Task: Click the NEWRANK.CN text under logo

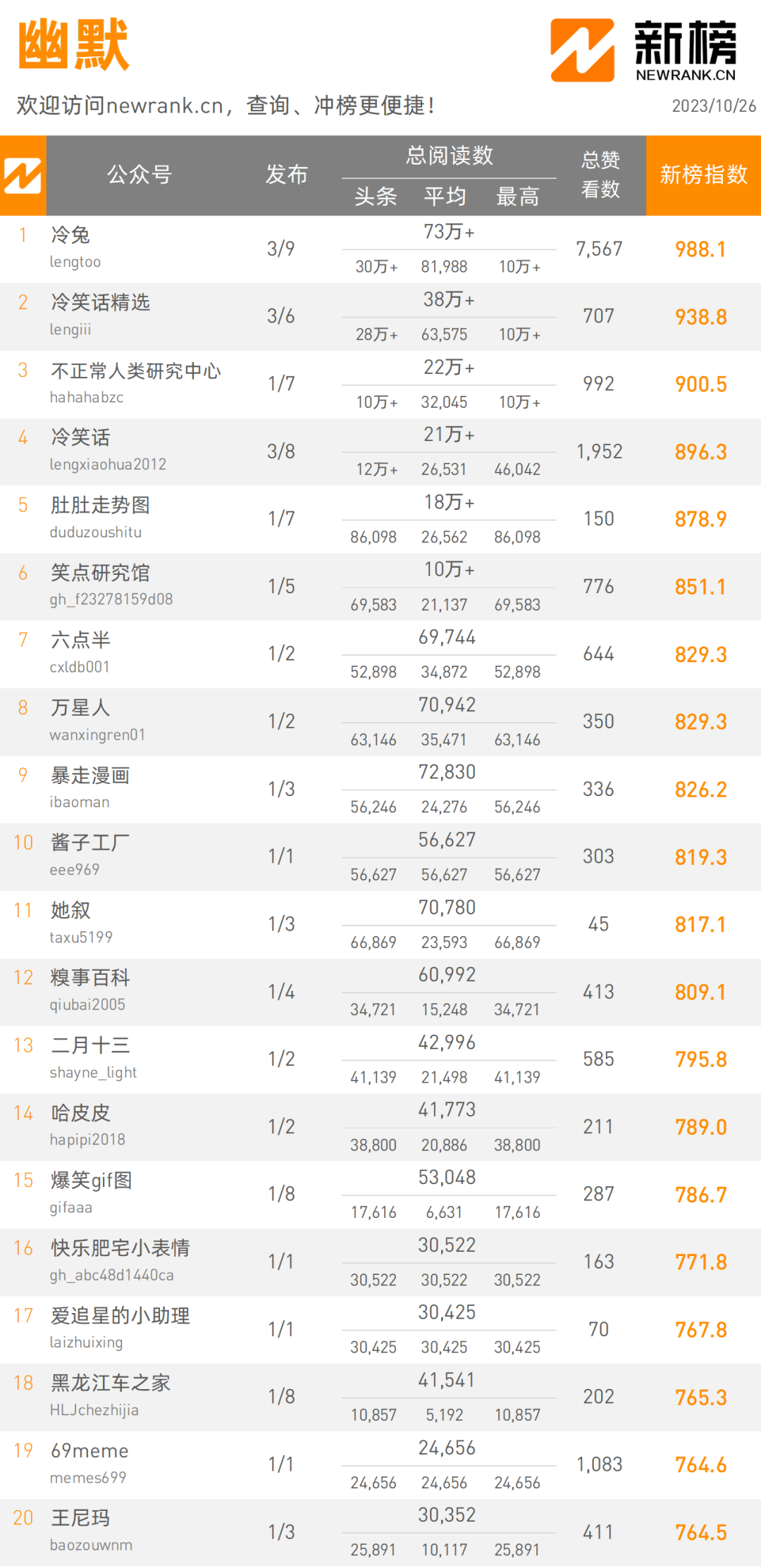Action: coord(686,75)
